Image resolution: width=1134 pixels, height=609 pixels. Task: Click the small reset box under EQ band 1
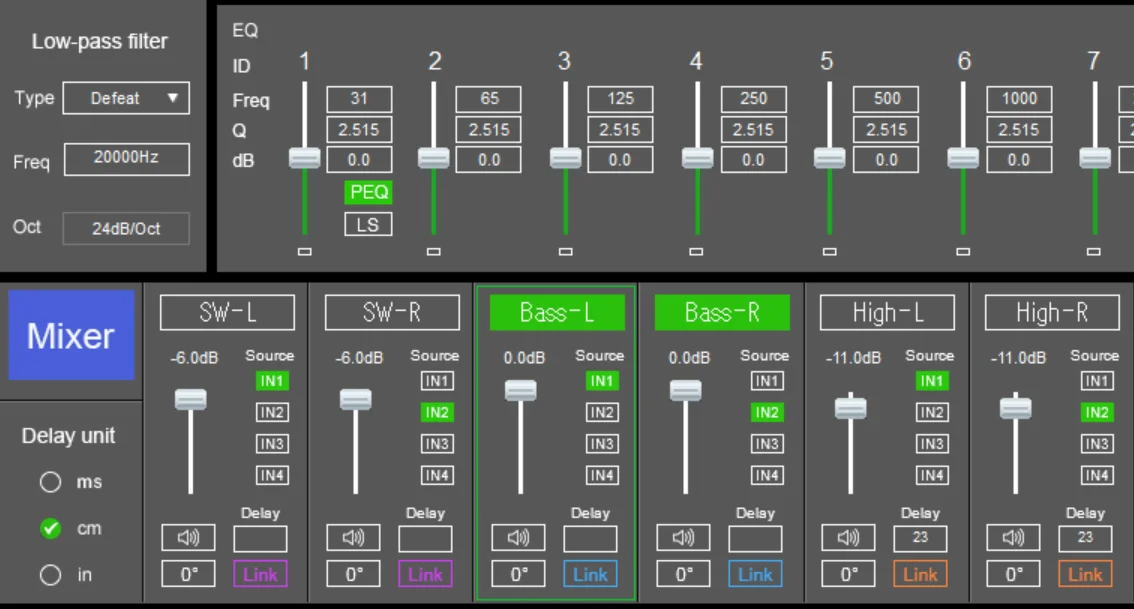(x=305, y=252)
